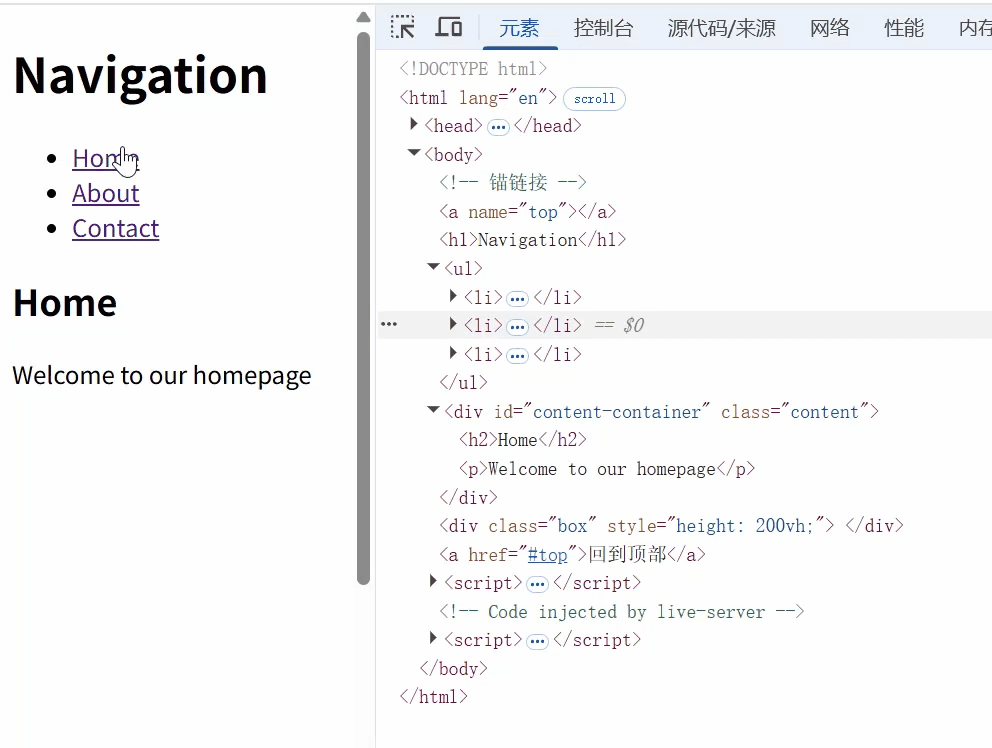Click the Contact navigation link
The height and width of the screenshot is (748, 992).
click(116, 228)
